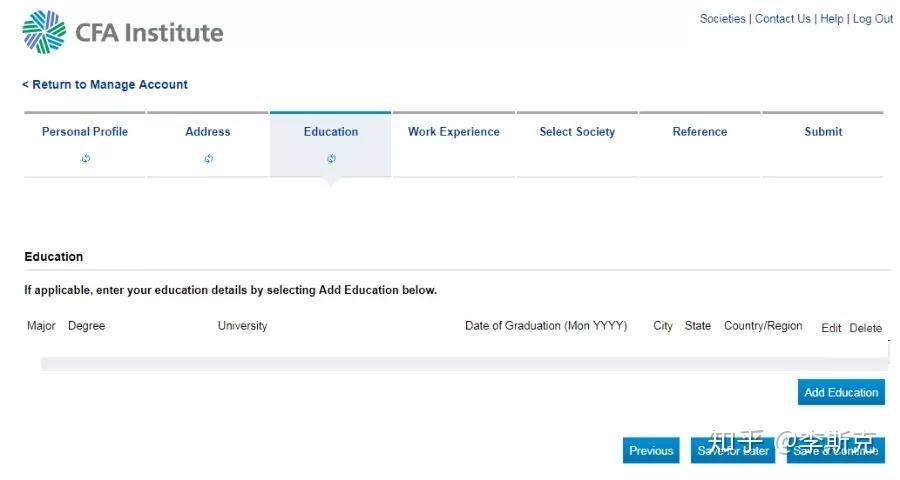This screenshot has width=900, height=480.
Task: Click the CFA Institute logo
Action: click(122, 32)
